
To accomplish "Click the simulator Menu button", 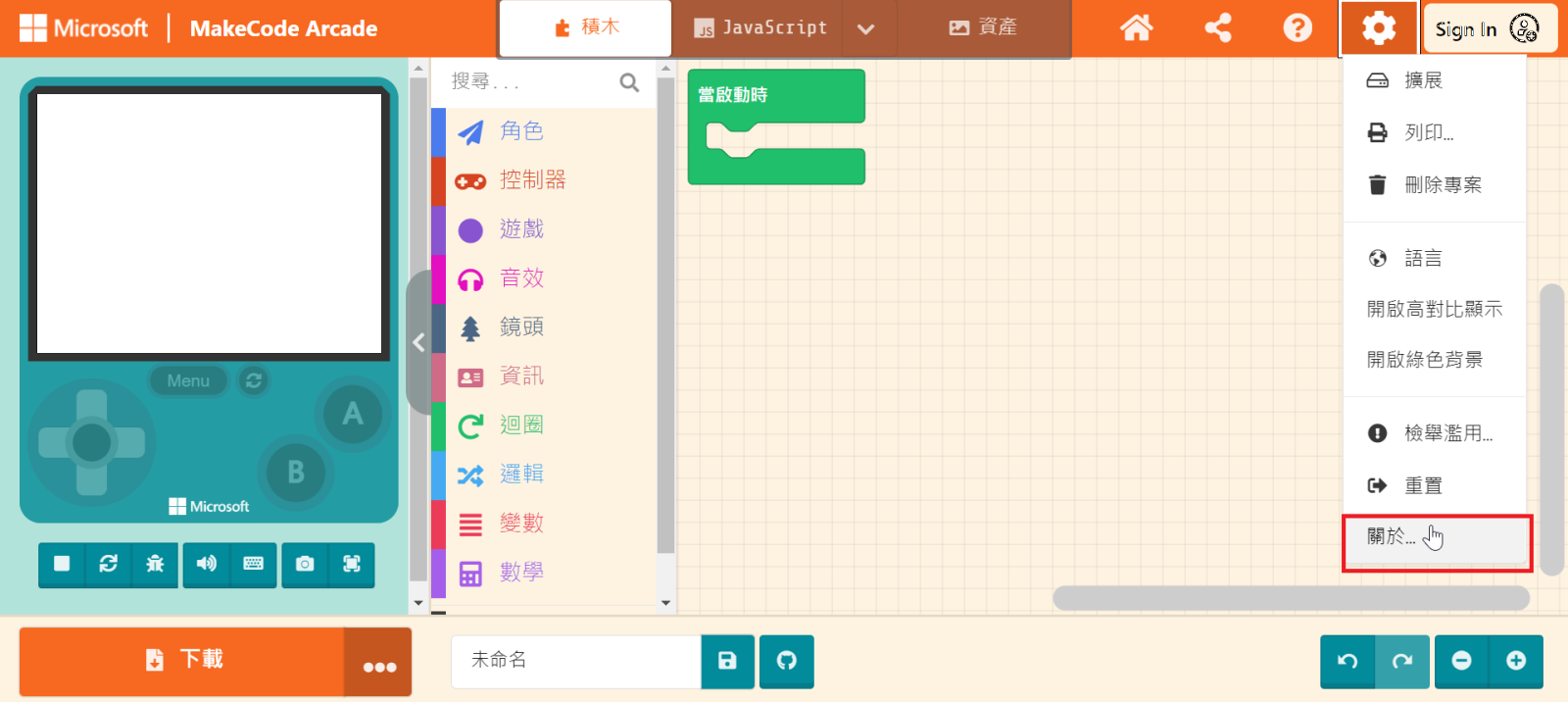I will coord(188,380).
